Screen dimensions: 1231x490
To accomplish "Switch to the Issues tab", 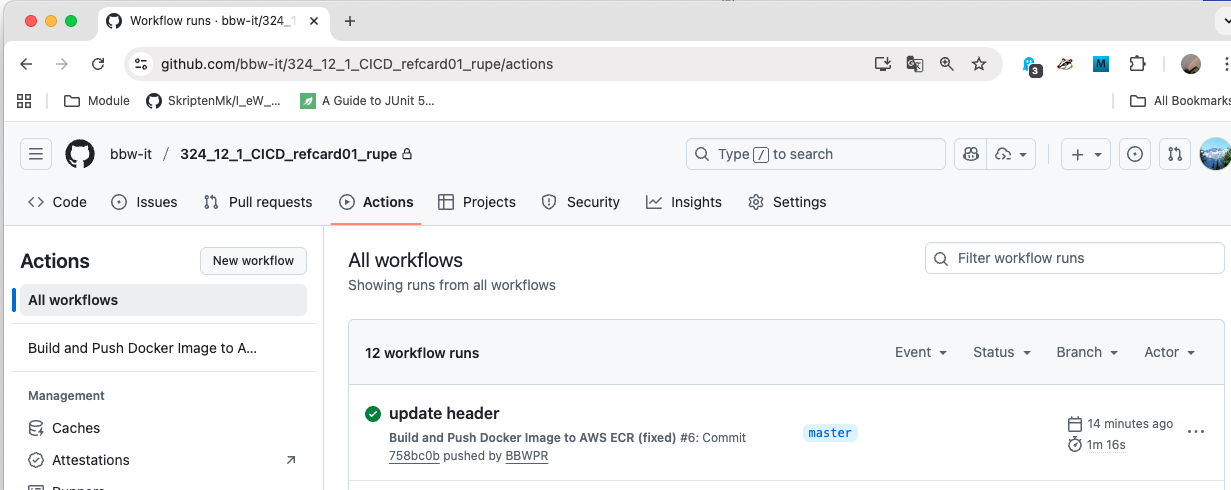I will 144,202.
